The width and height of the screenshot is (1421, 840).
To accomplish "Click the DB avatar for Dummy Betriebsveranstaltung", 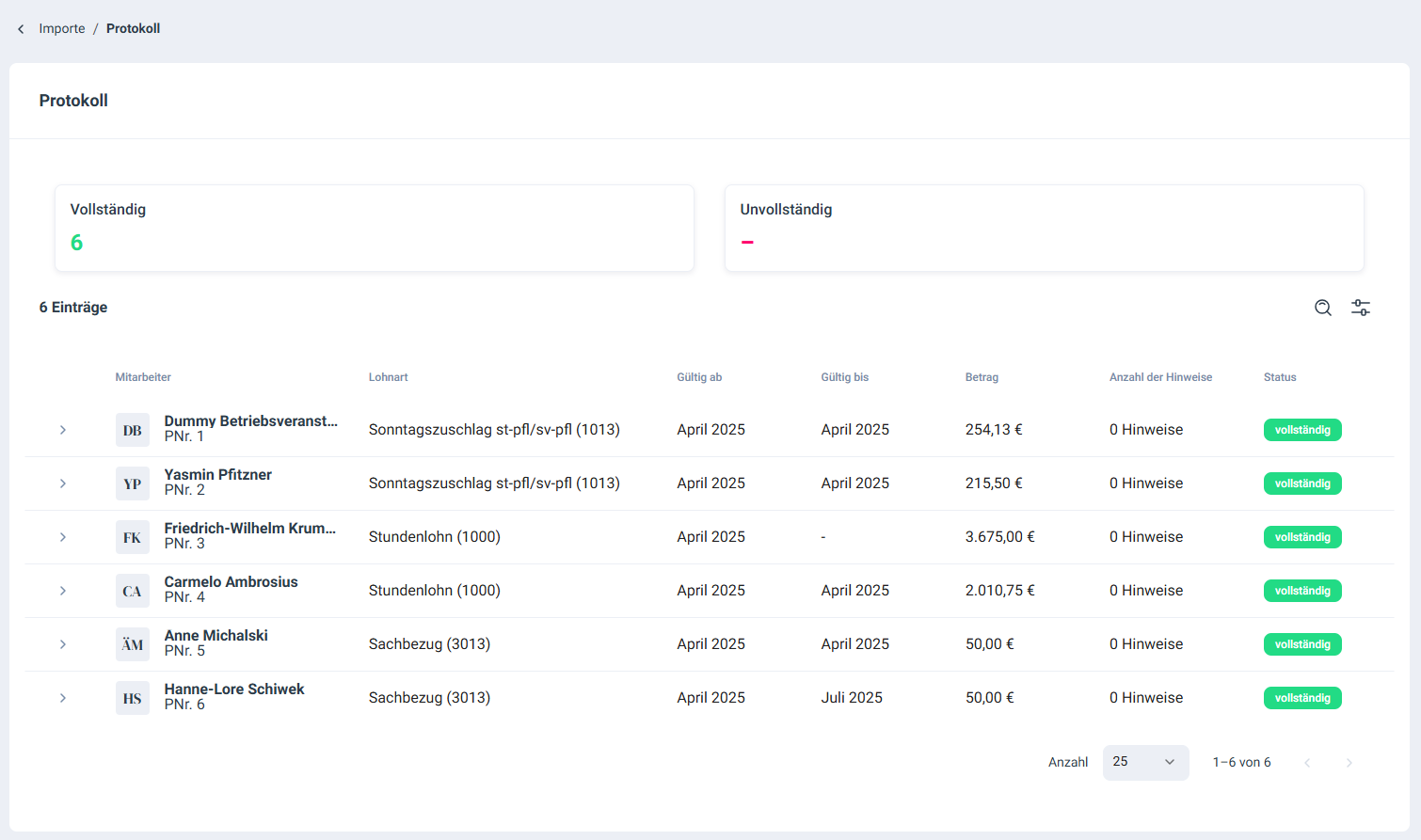I will pyautogui.click(x=132, y=430).
